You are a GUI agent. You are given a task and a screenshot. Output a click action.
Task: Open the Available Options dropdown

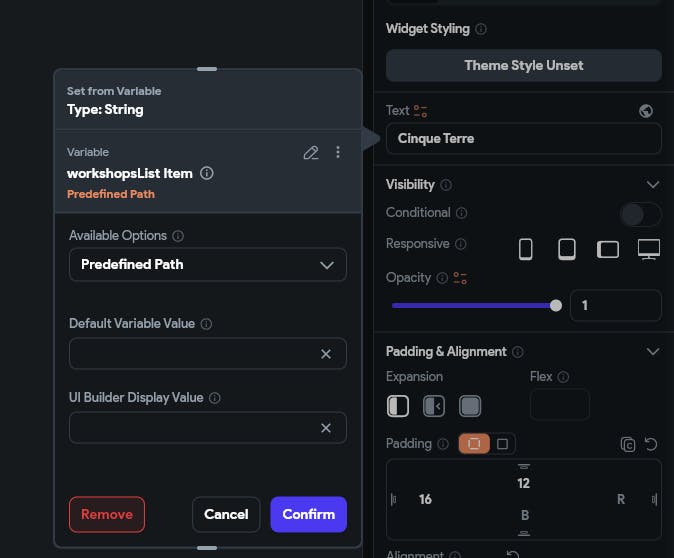[x=208, y=265]
